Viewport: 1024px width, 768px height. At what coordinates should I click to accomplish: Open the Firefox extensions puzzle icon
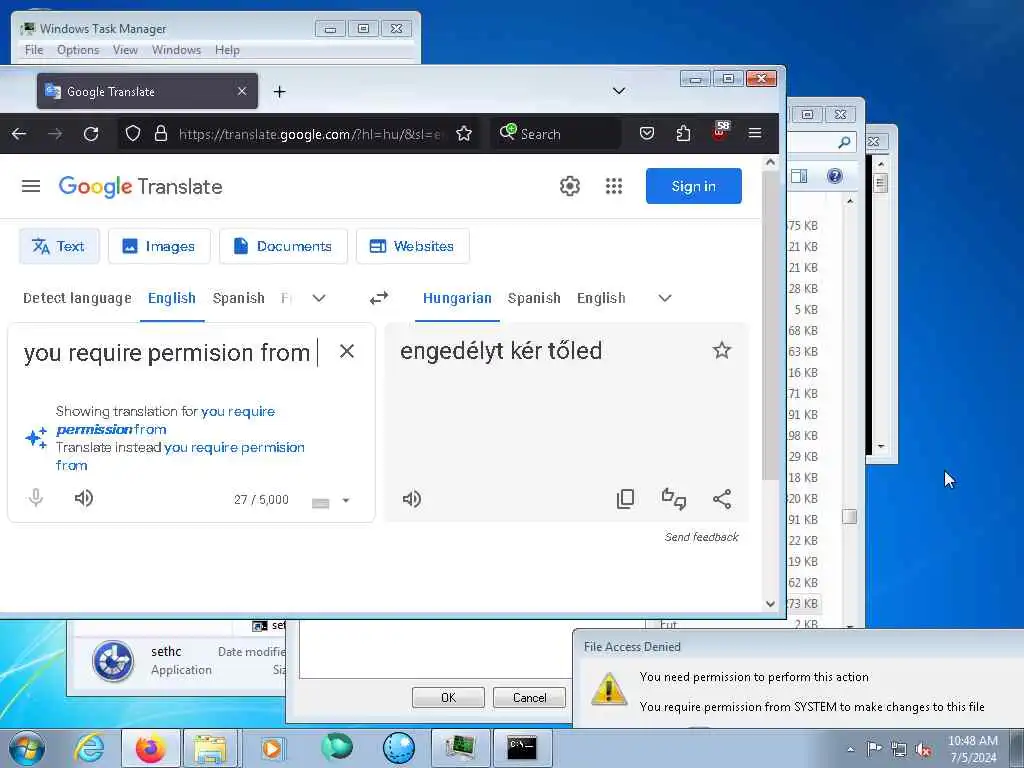[683, 134]
